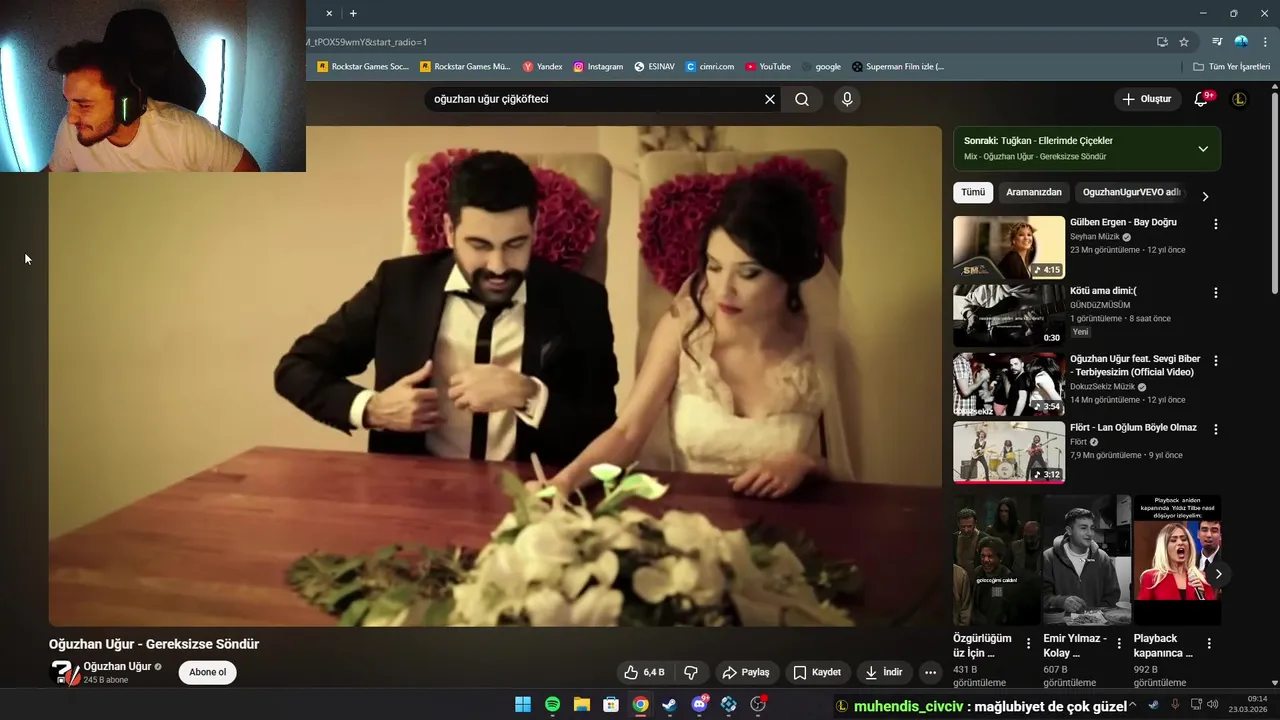Open File Explorer from taskbar
This screenshot has height=720, width=1280.
pos(581,704)
